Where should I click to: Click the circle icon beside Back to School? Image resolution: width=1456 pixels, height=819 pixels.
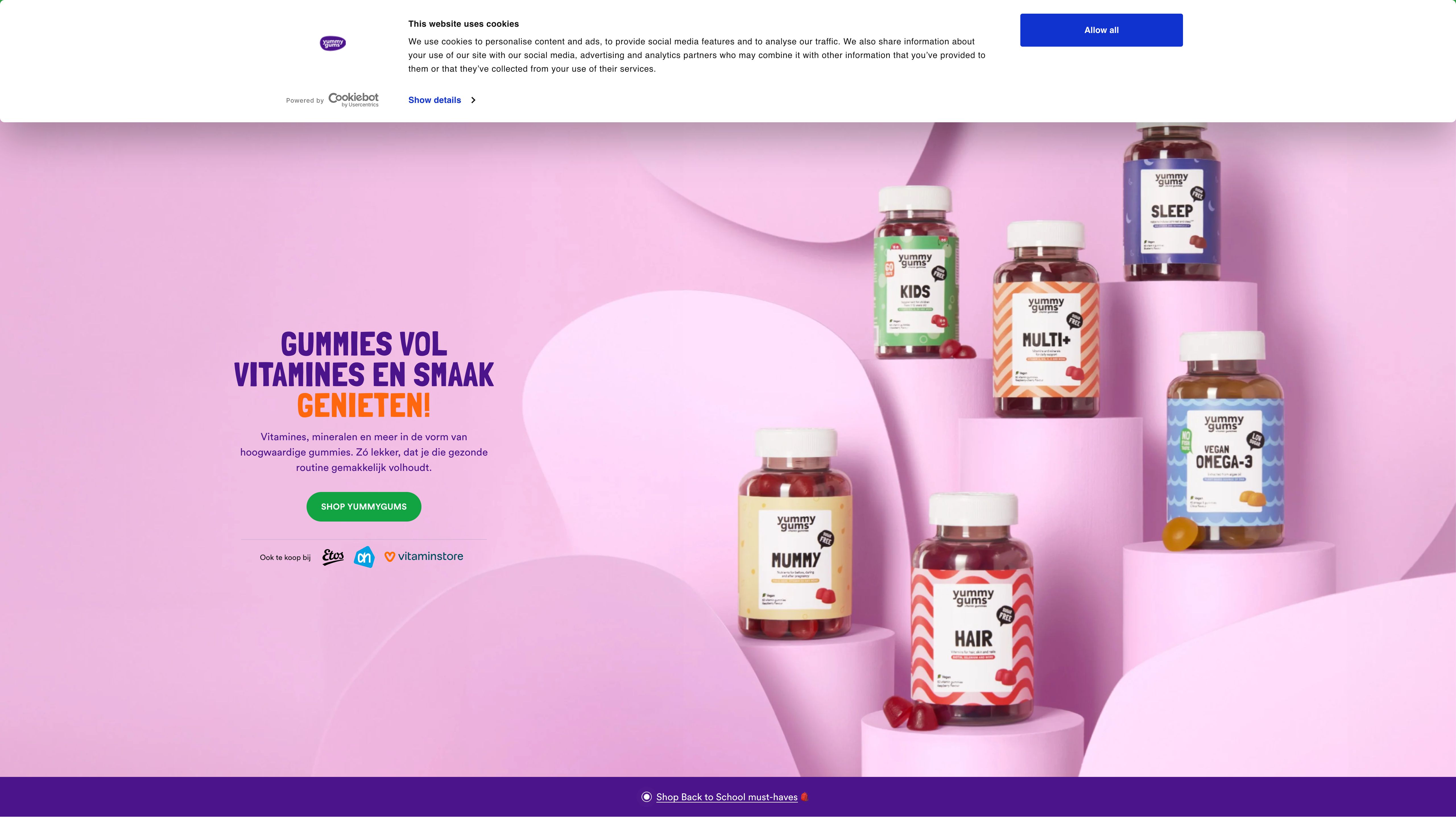tap(647, 797)
